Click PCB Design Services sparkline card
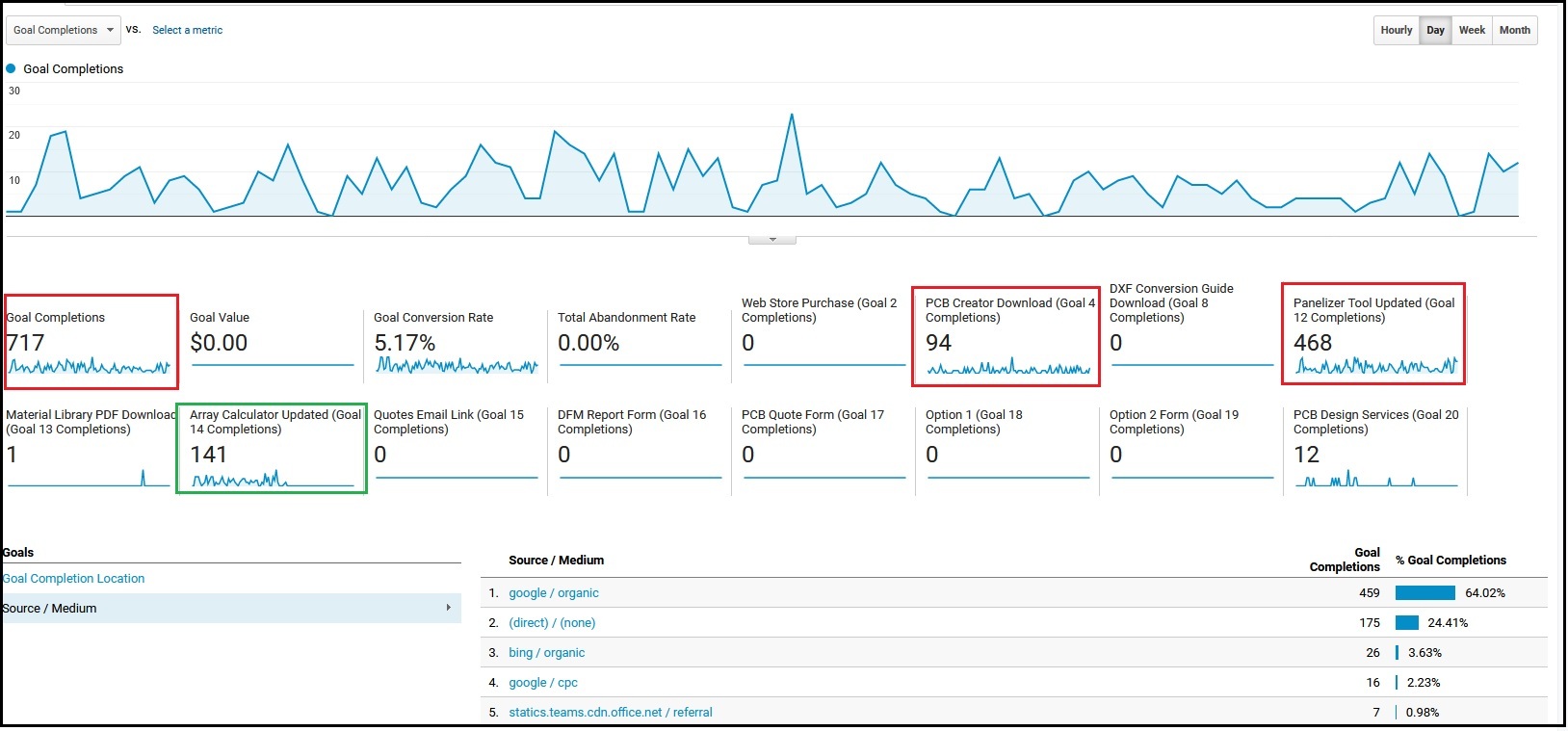 click(1374, 479)
